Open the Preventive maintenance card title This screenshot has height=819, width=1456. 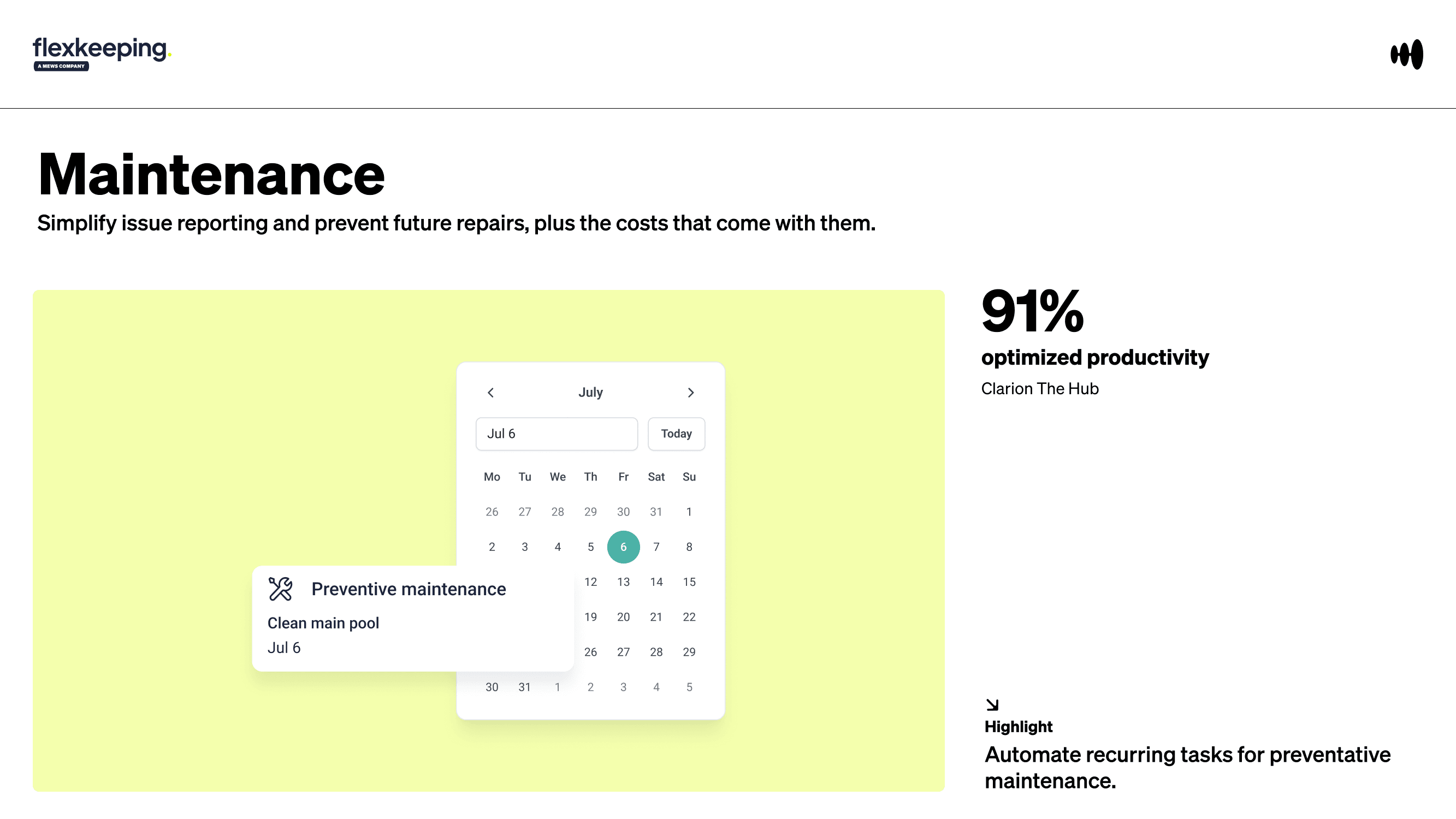coord(408,589)
